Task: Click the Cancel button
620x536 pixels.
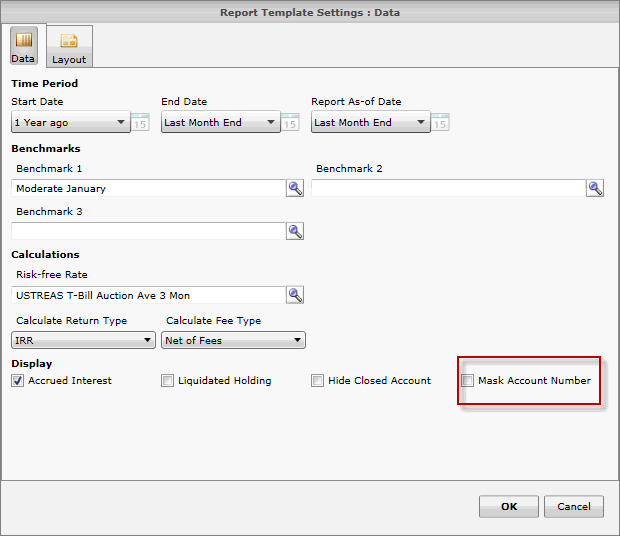Action: pos(574,506)
